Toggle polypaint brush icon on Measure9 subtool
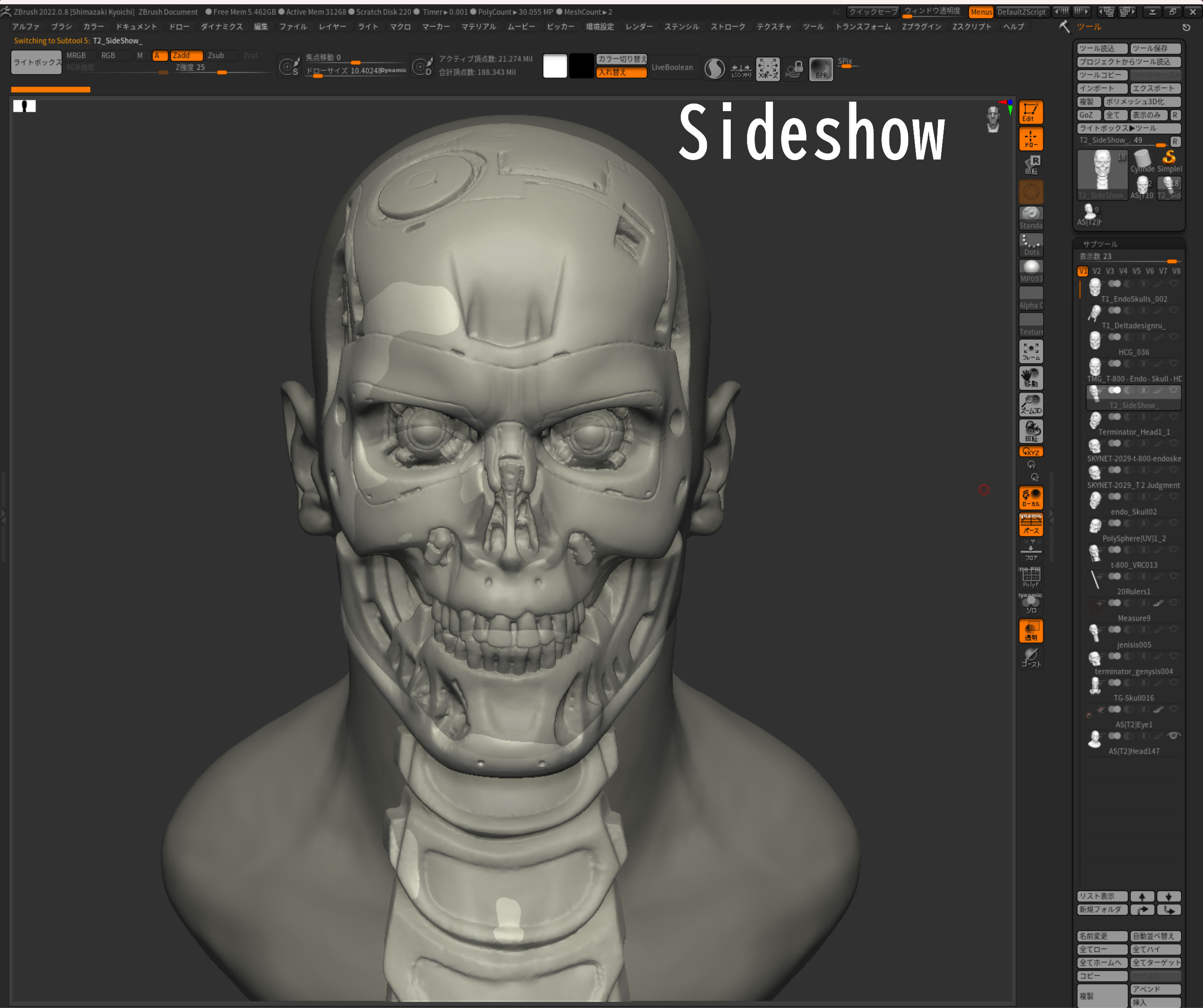The width and height of the screenshot is (1203, 1008). click(x=1158, y=602)
